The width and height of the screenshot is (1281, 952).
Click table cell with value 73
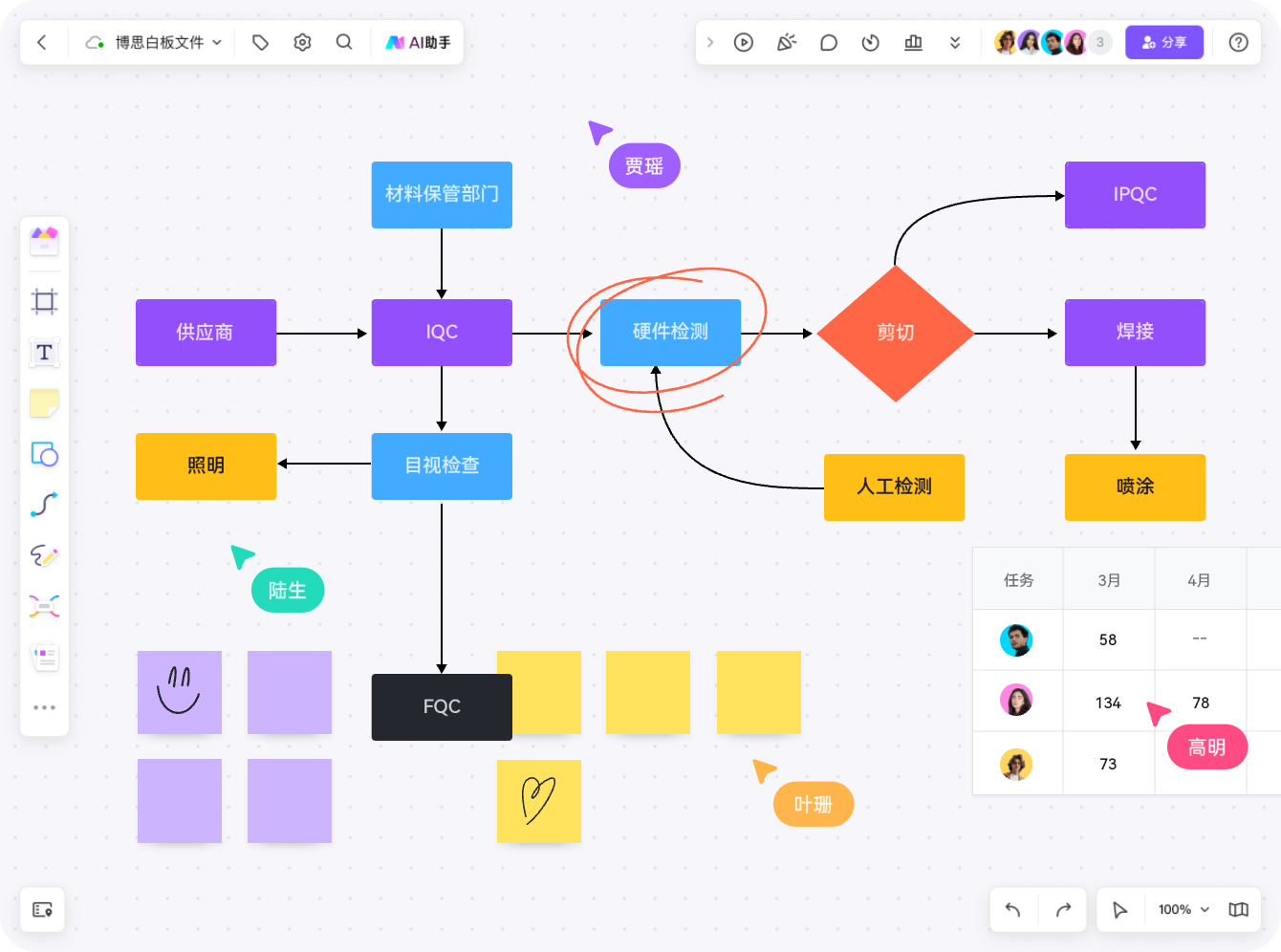(1109, 764)
